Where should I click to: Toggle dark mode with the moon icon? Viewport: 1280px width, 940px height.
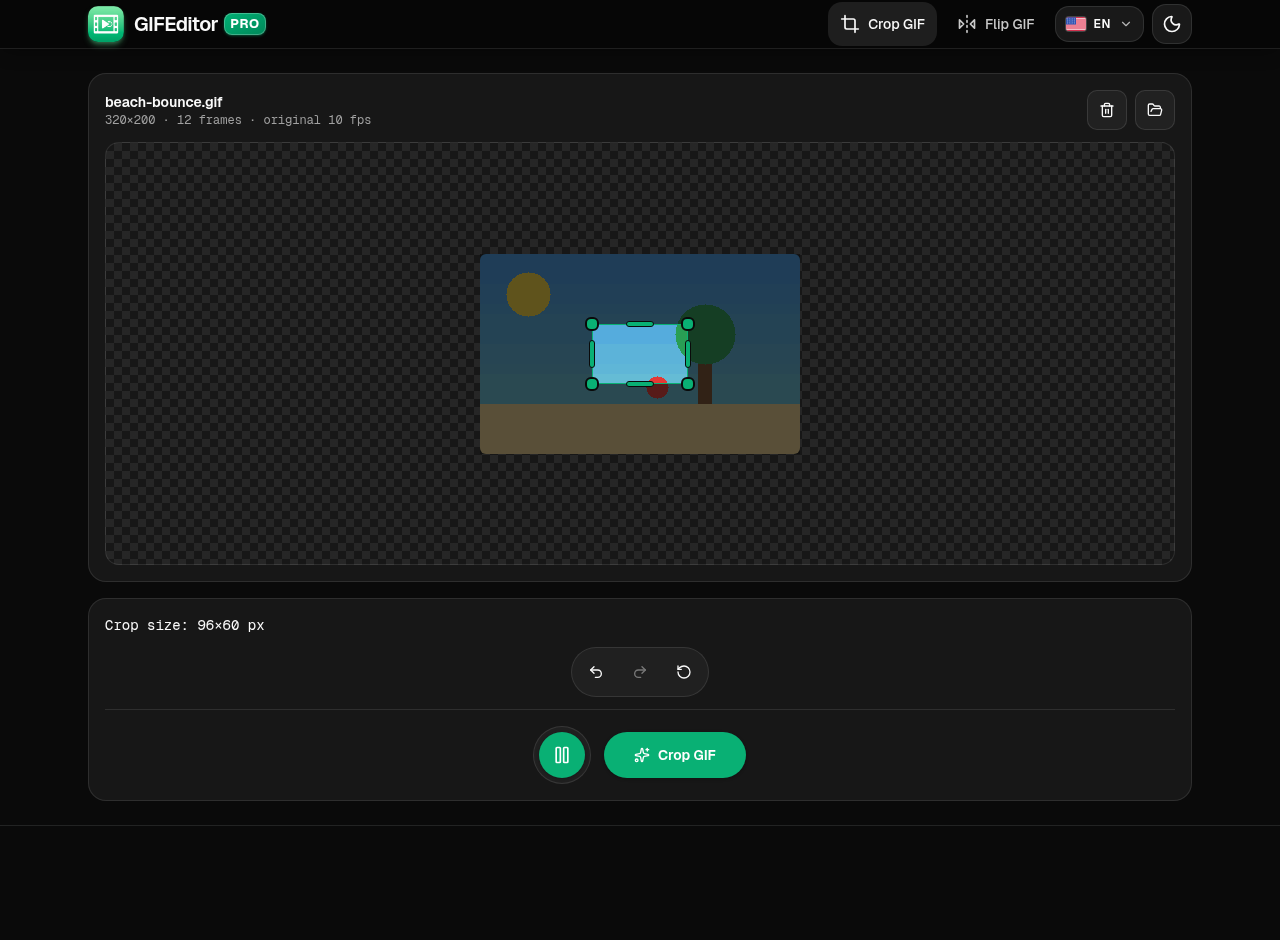pos(1172,24)
